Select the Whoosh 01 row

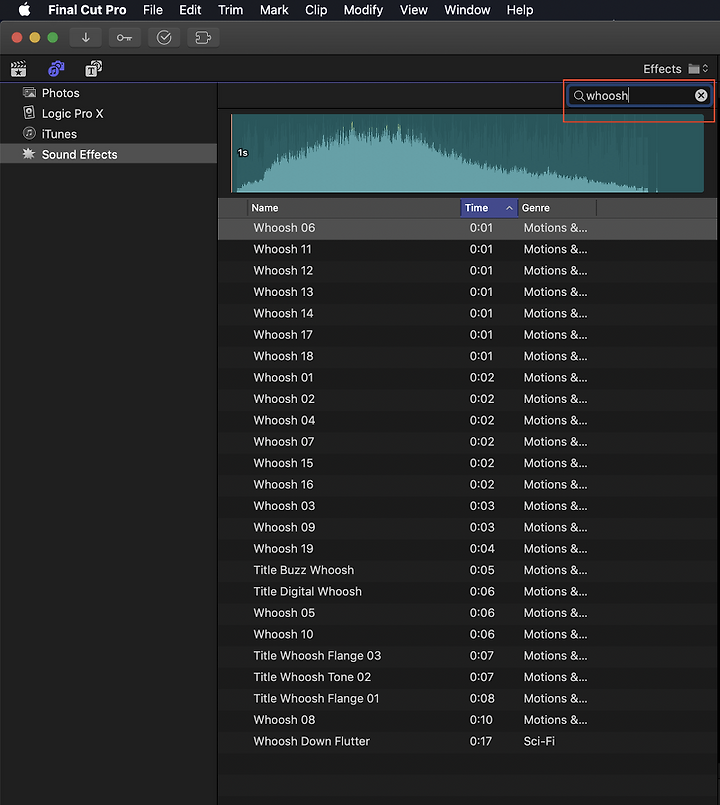[467, 378]
